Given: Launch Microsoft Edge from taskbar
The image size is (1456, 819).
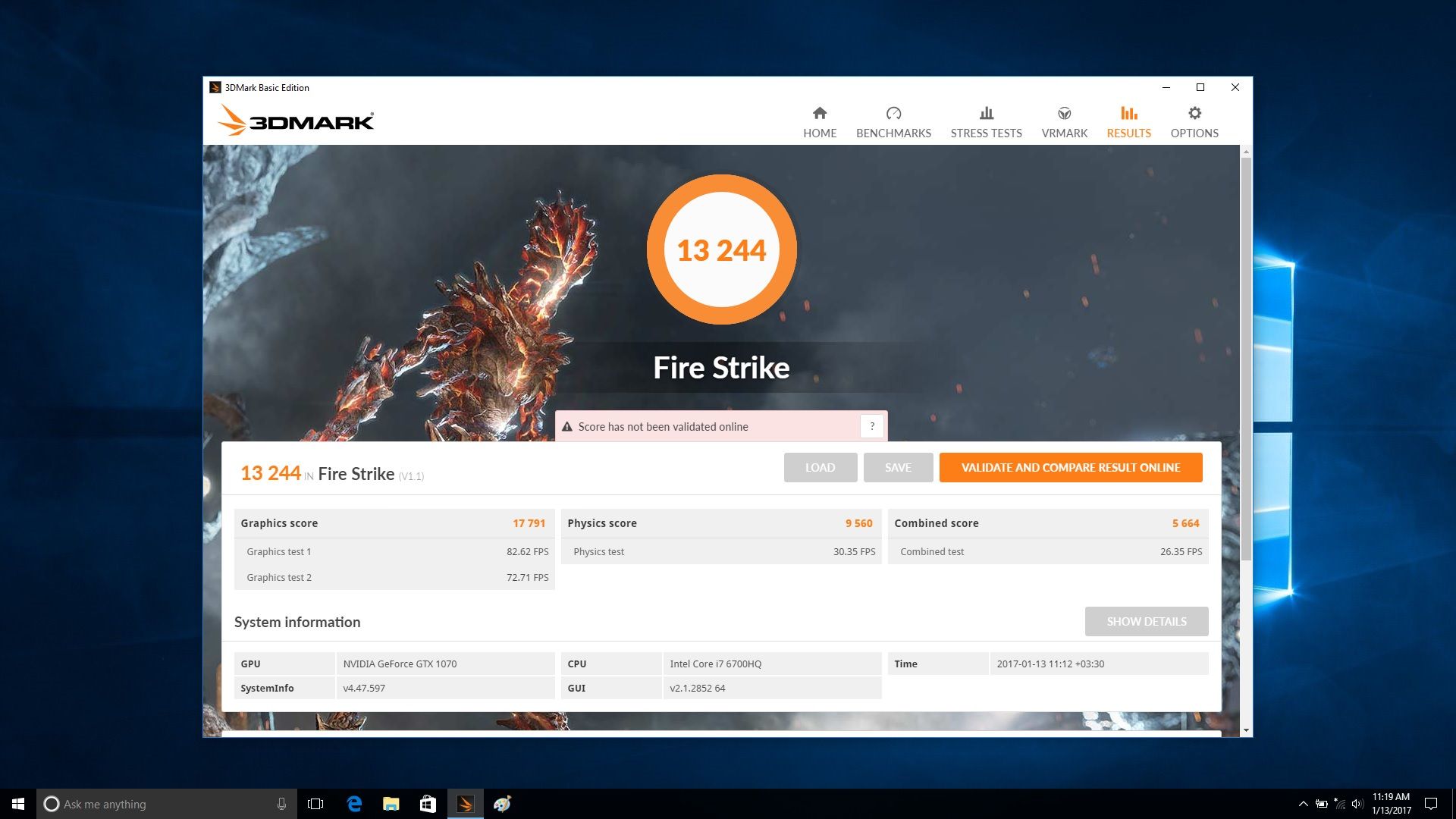Looking at the screenshot, I should click(353, 804).
